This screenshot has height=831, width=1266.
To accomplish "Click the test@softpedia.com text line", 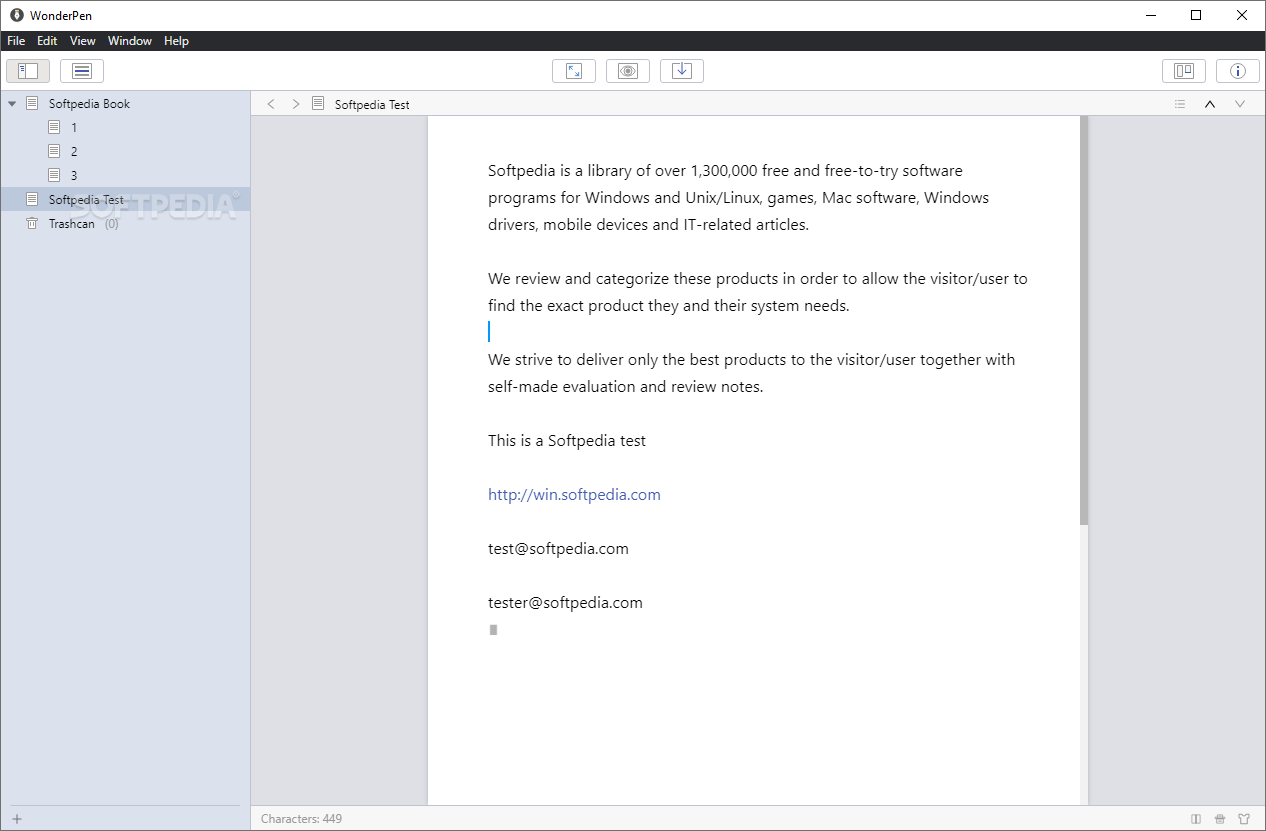I will point(558,549).
